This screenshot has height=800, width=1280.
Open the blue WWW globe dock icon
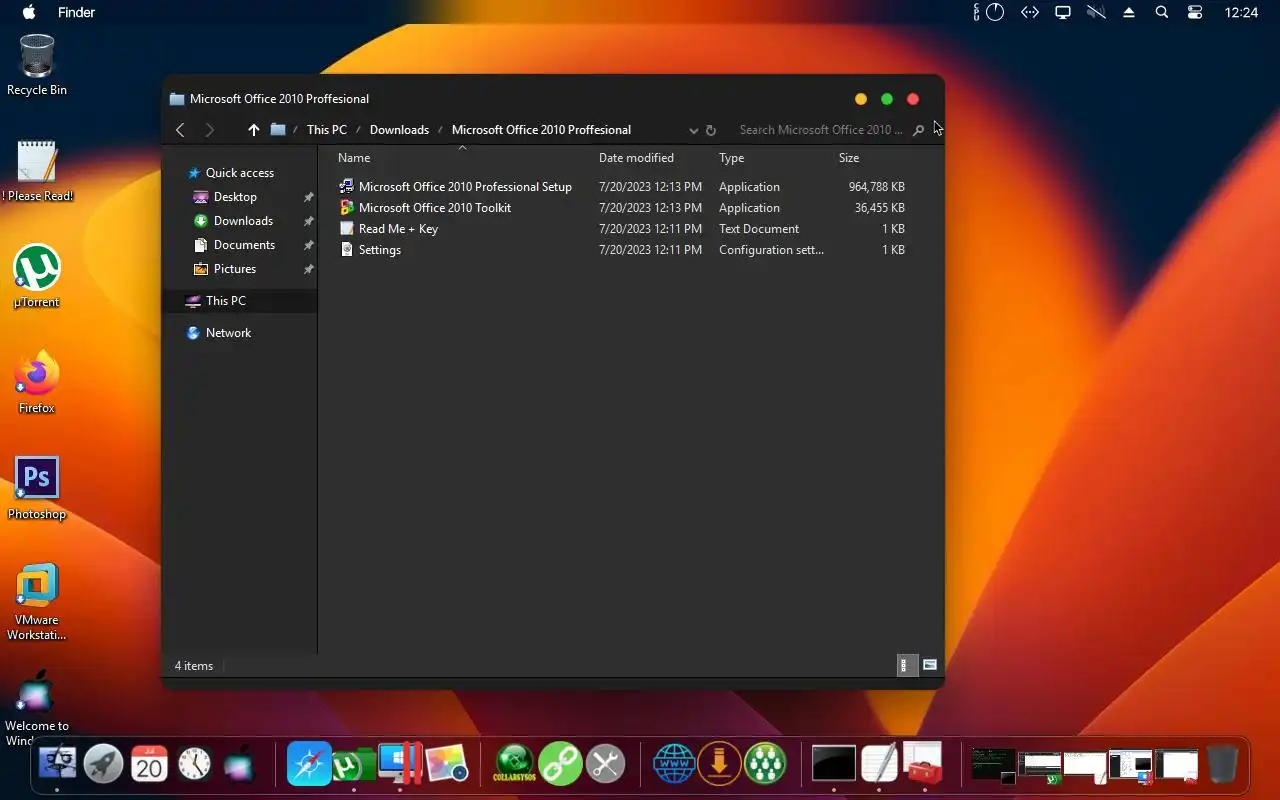coord(674,765)
